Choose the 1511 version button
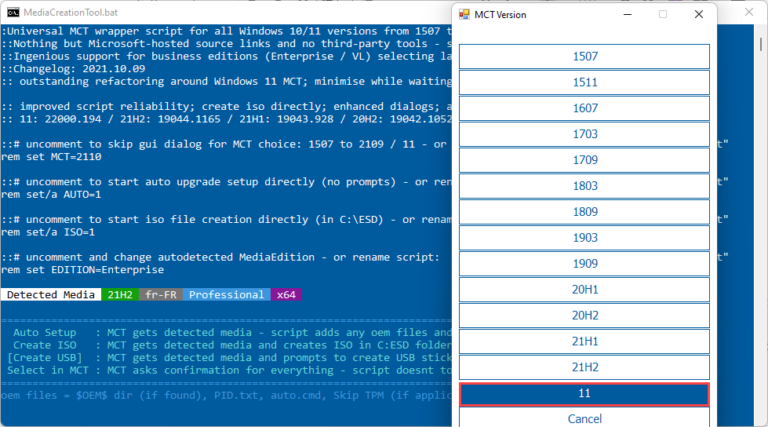This screenshot has height=427, width=768. [585, 82]
